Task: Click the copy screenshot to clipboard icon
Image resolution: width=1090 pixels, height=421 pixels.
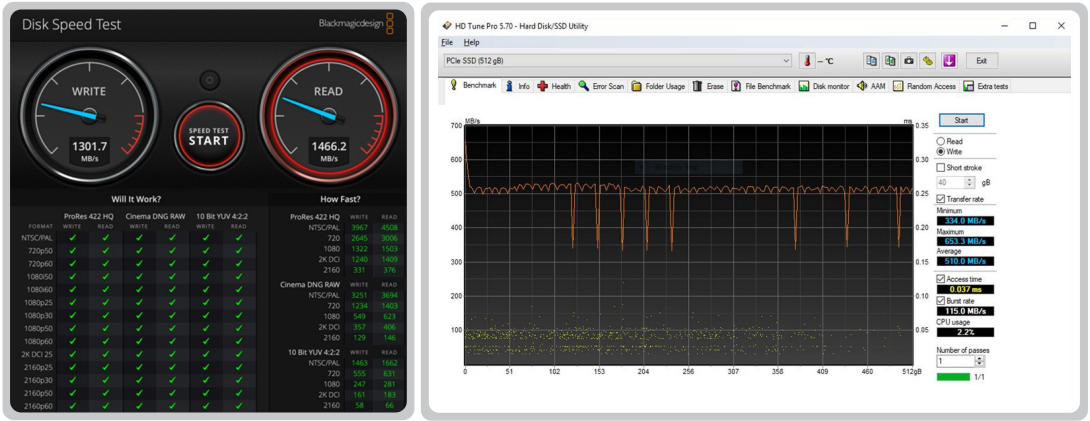Action: [890, 60]
